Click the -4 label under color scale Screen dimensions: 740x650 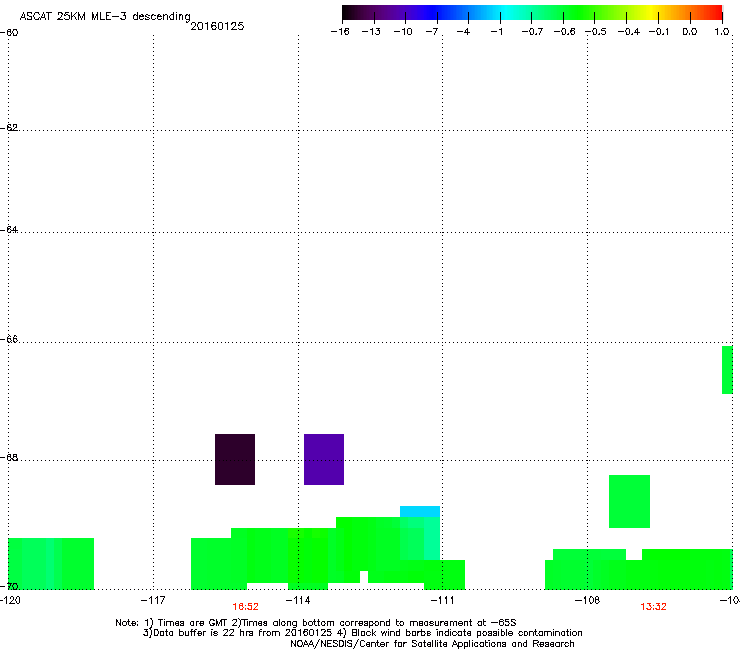pos(463,32)
